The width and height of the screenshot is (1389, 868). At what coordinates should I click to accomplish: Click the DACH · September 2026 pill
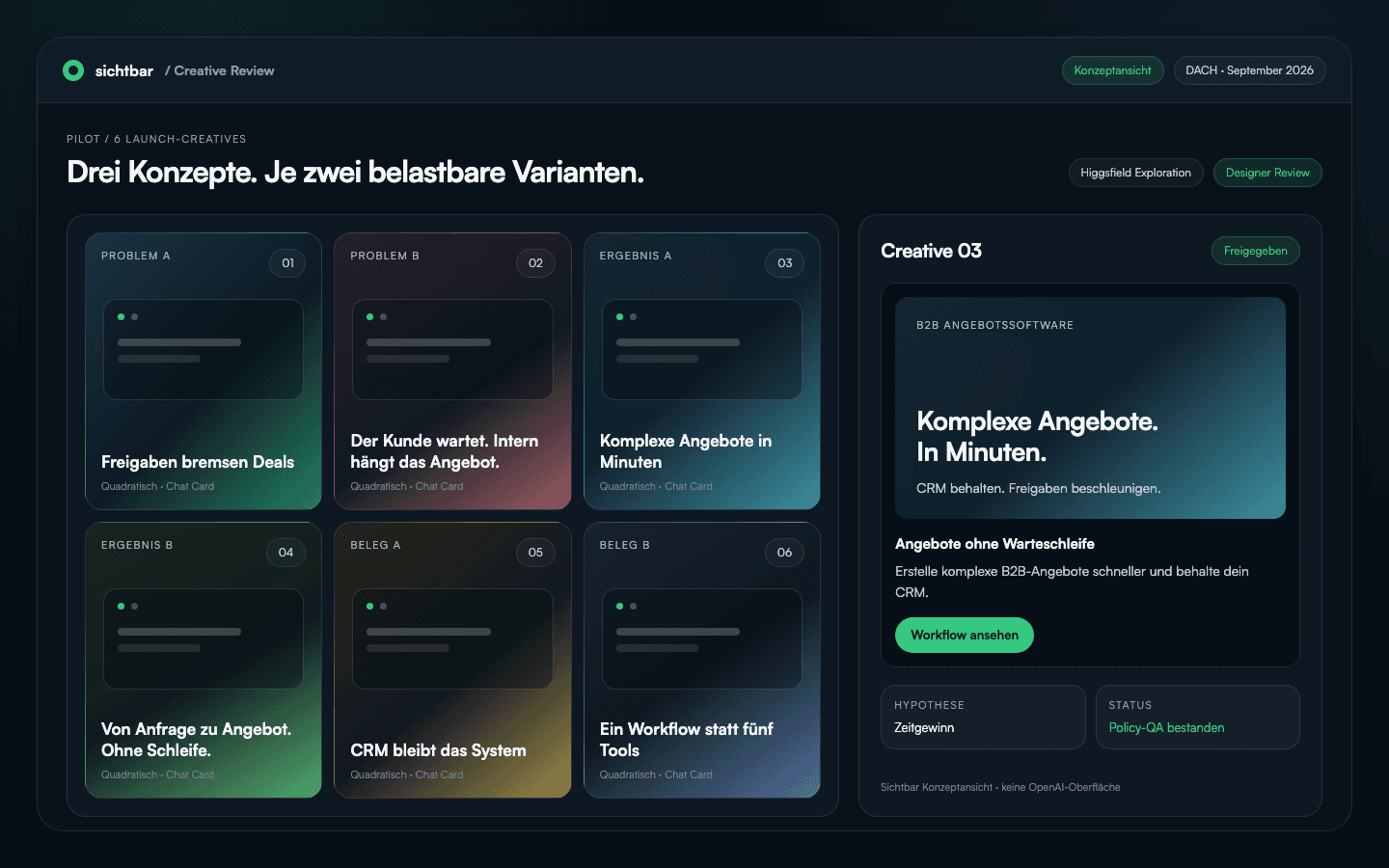click(1249, 70)
